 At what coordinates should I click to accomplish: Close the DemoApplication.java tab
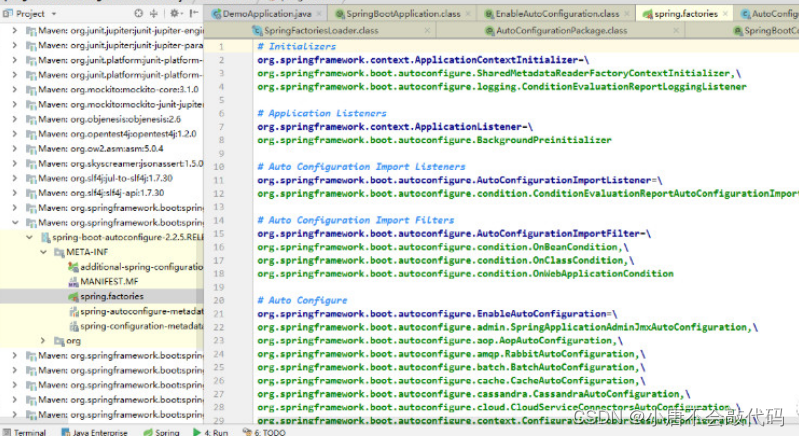319,14
